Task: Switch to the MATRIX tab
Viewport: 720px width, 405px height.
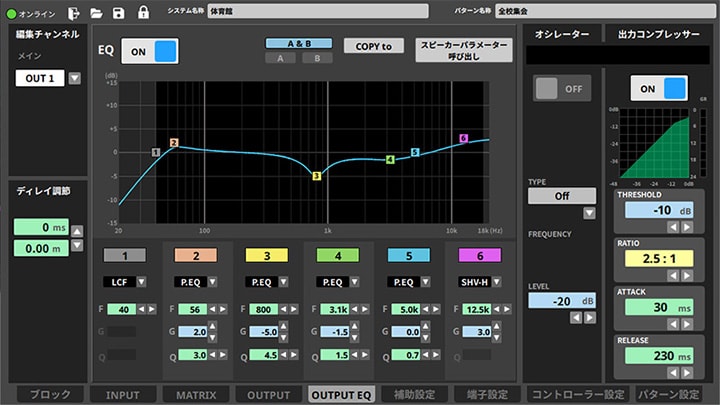Action: (196, 395)
